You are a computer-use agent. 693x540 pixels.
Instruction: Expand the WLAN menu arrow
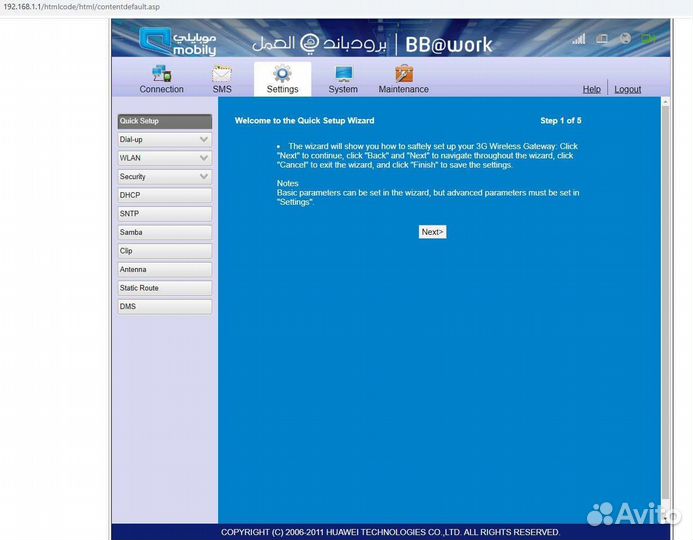pyautogui.click(x=204, y=158)
